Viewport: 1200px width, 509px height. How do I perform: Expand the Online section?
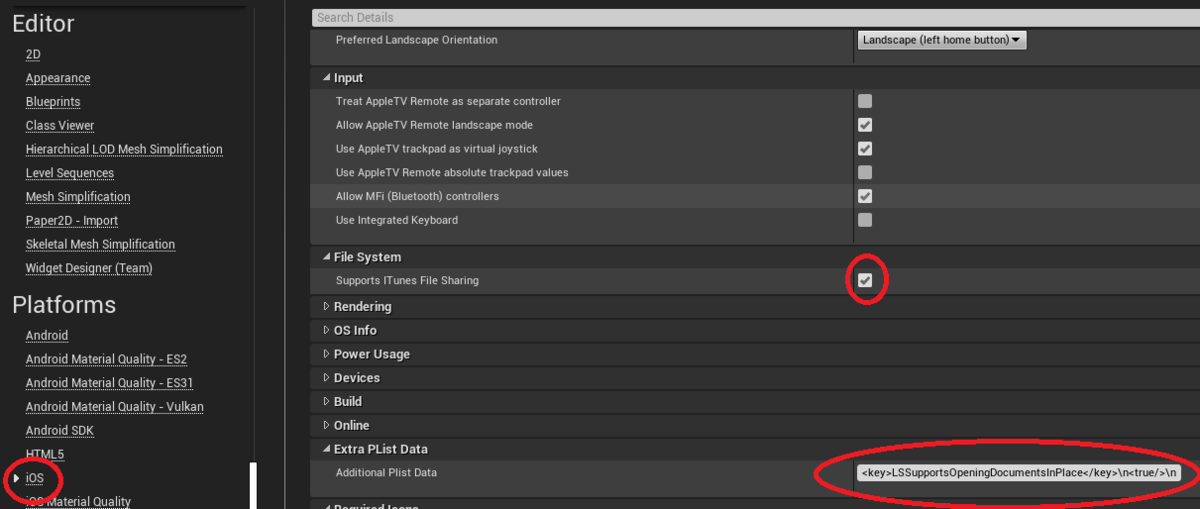tap(326, 425)
